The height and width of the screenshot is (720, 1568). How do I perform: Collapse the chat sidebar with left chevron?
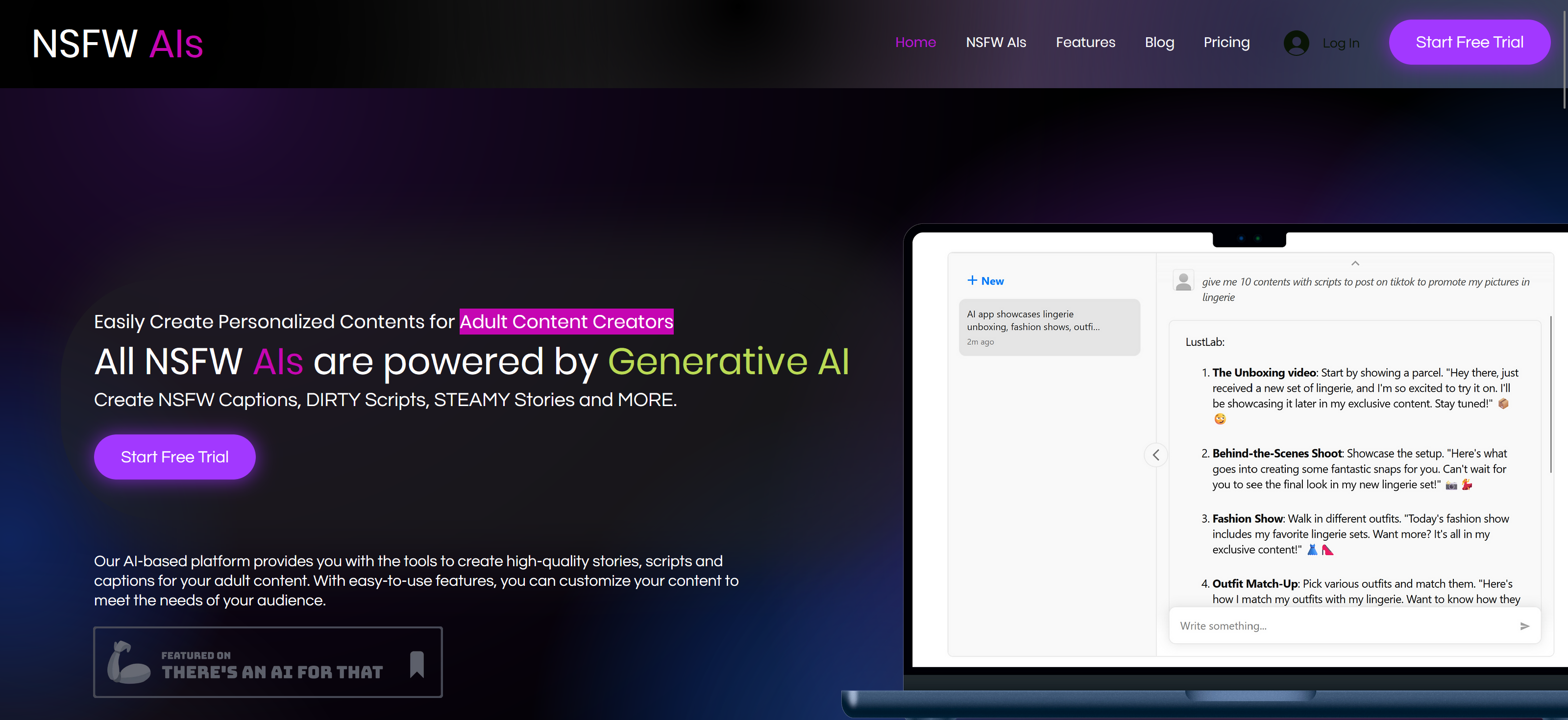coord(1156,455)
